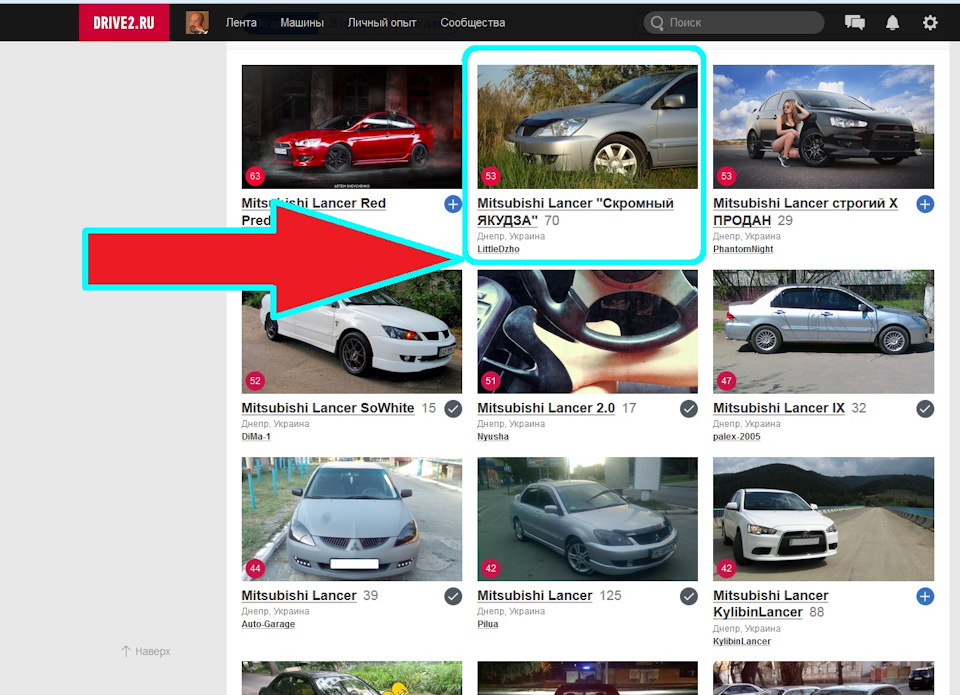Open red Lancer thumbnail rated 63

[351, 127]
